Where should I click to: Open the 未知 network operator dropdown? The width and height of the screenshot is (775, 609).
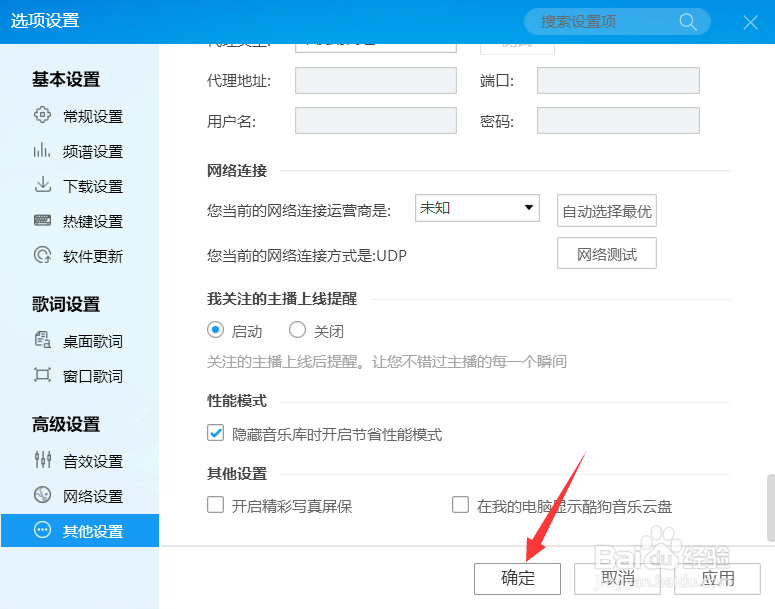477,208
